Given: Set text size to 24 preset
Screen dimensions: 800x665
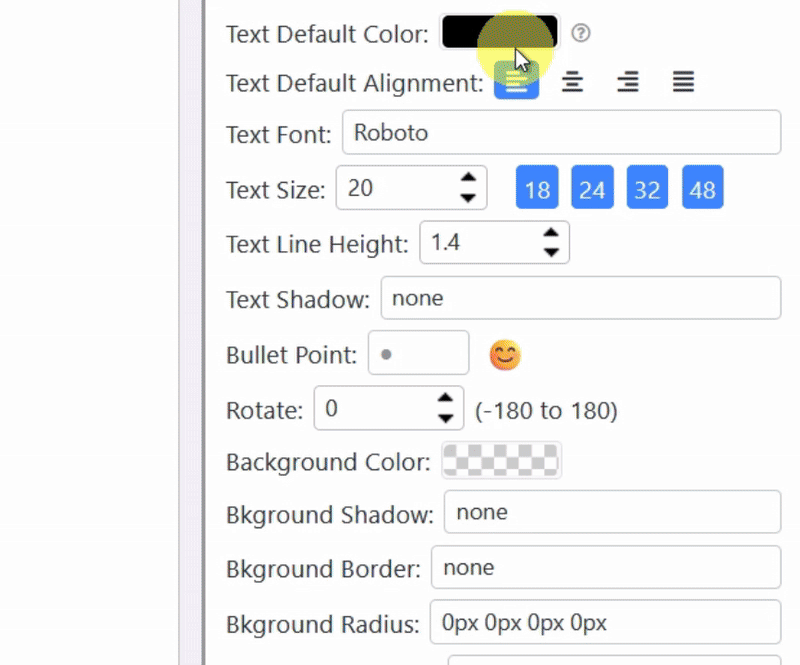Looking at the screenshot, I should pyautogui.click(x=592, y=189).
